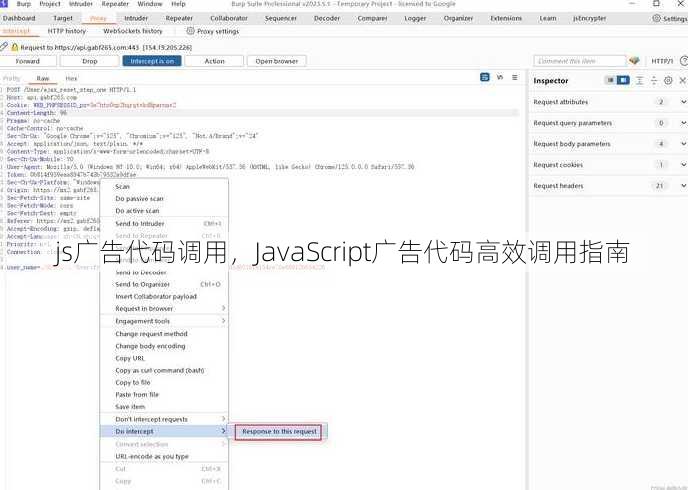Viewport: 688px width, 490px height.
Task: Open the Action button menu
Action: click(214, 61)
